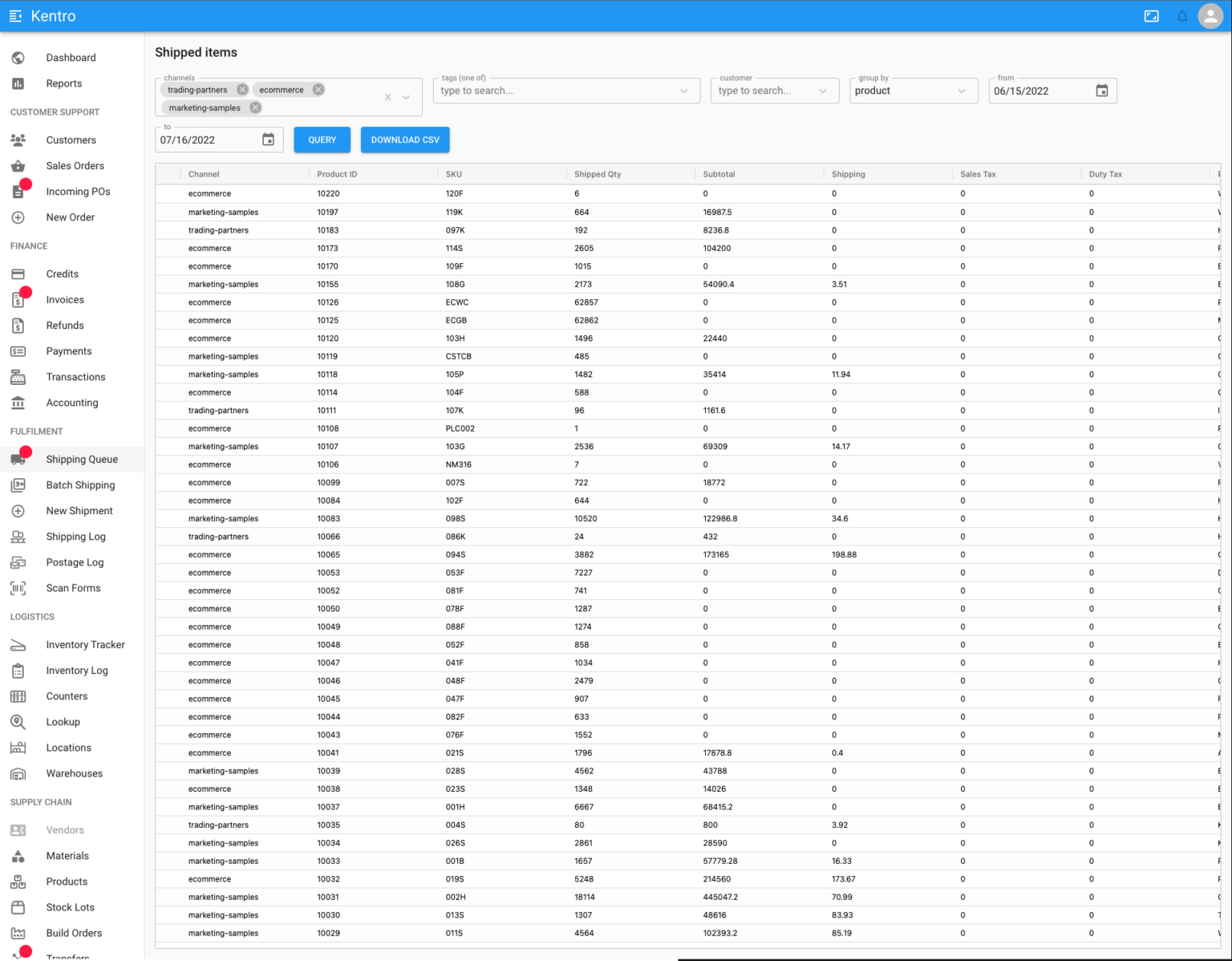Remove the ecommerce channel chip
This screenshot has width=1232, height=961.
318,90
